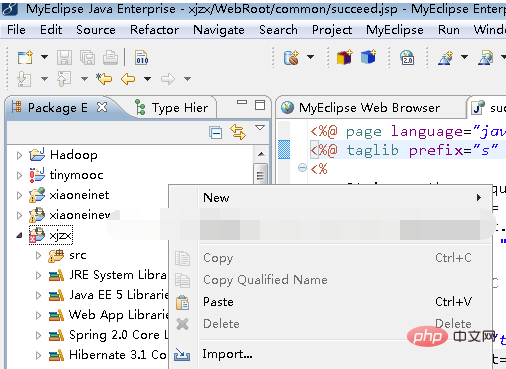
Task: Collapse the xjzx project
Action: [x=19, y=235]
